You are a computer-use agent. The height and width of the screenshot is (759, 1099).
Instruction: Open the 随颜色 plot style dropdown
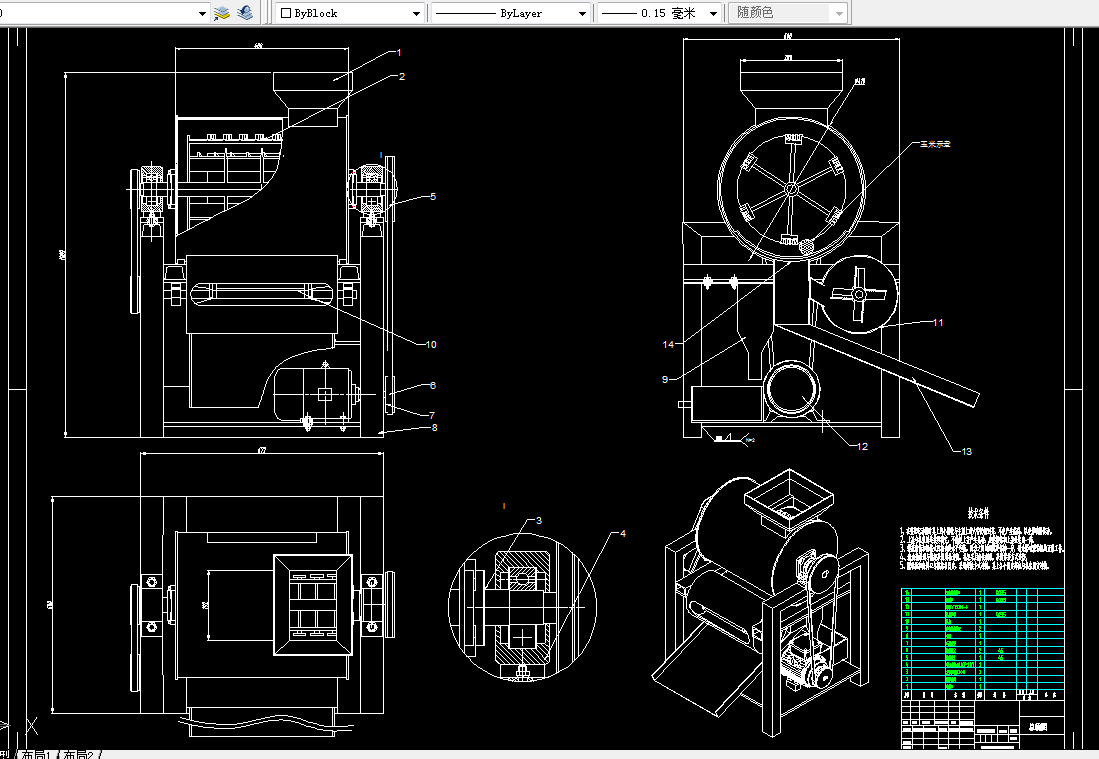(x=789, y=13)
